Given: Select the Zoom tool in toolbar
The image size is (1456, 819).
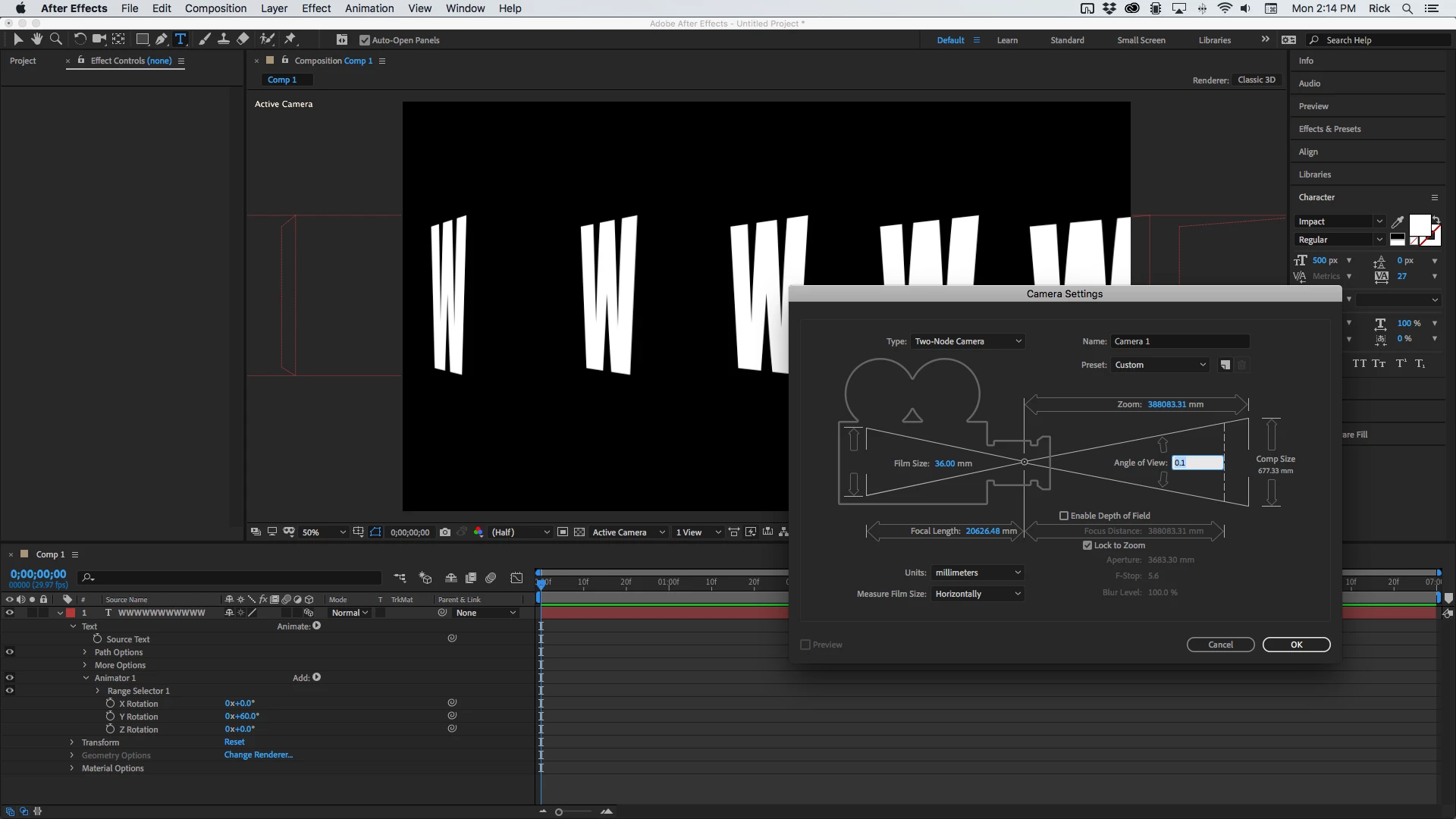Looking at the screenshot, I should coord(55,39).
